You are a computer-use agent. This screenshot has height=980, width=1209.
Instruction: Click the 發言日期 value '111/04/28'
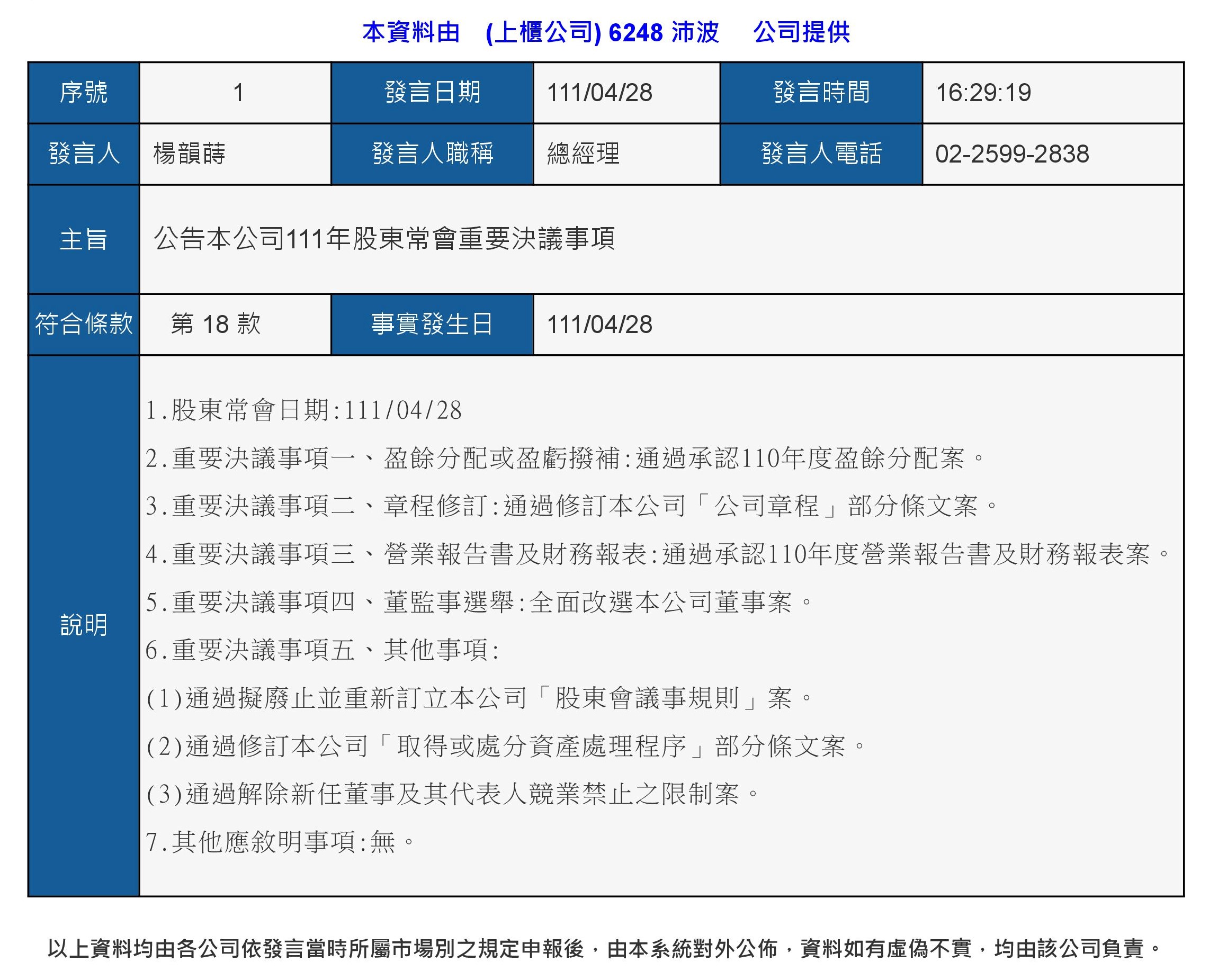coord(599,93)
